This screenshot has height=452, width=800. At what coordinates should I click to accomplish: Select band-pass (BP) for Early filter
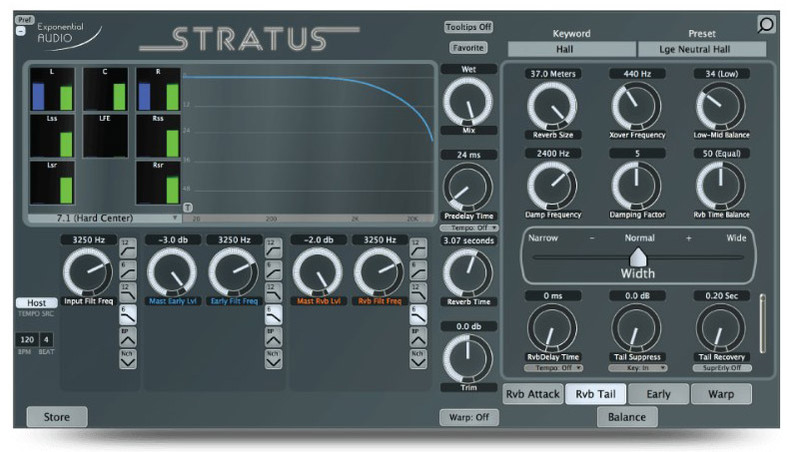pyautogui.click(x=273, y=337)
